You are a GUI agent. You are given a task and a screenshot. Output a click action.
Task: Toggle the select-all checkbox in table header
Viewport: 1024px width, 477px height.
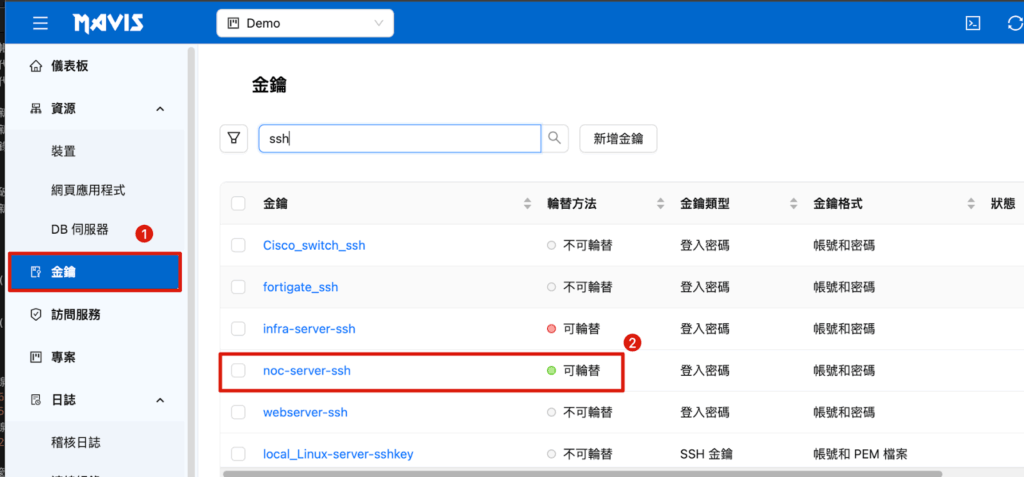[238, 204]
